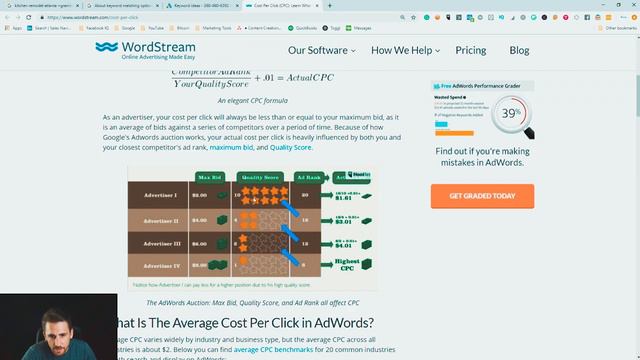640x360 pixels.
Task: Open the QuickBooks bookmark
Action: coord(302,28)
